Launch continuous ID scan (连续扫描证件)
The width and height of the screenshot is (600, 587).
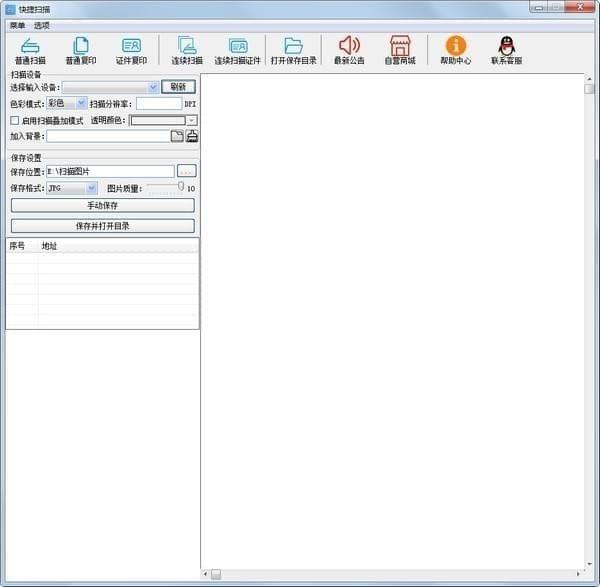(237, 51)
